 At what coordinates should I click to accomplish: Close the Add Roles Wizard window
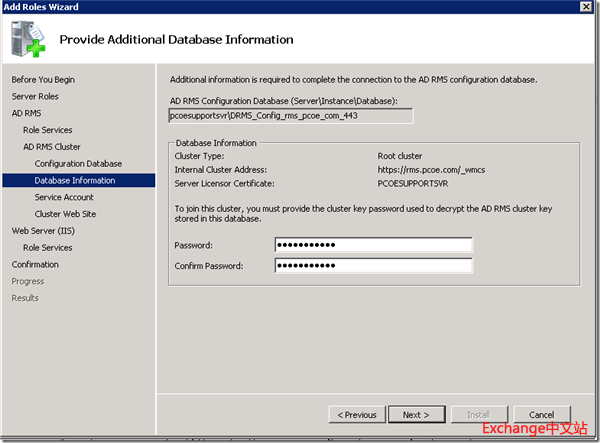(x=586, y=7)
